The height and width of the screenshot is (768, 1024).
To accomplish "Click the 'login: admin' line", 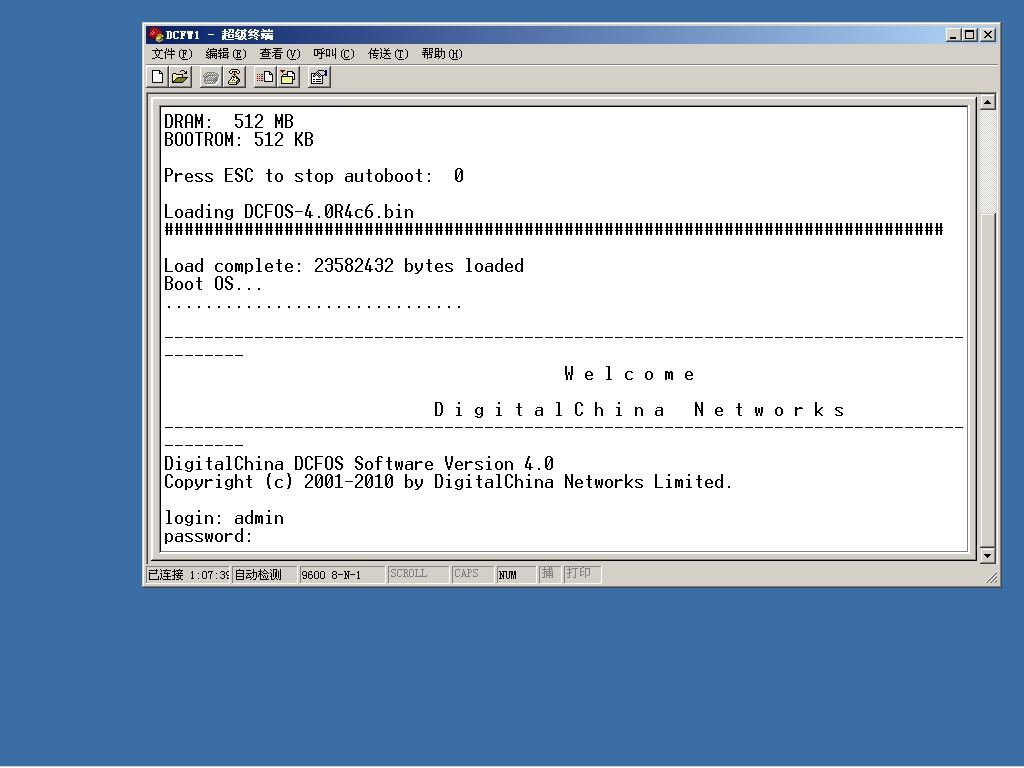I will click(224, 518).
